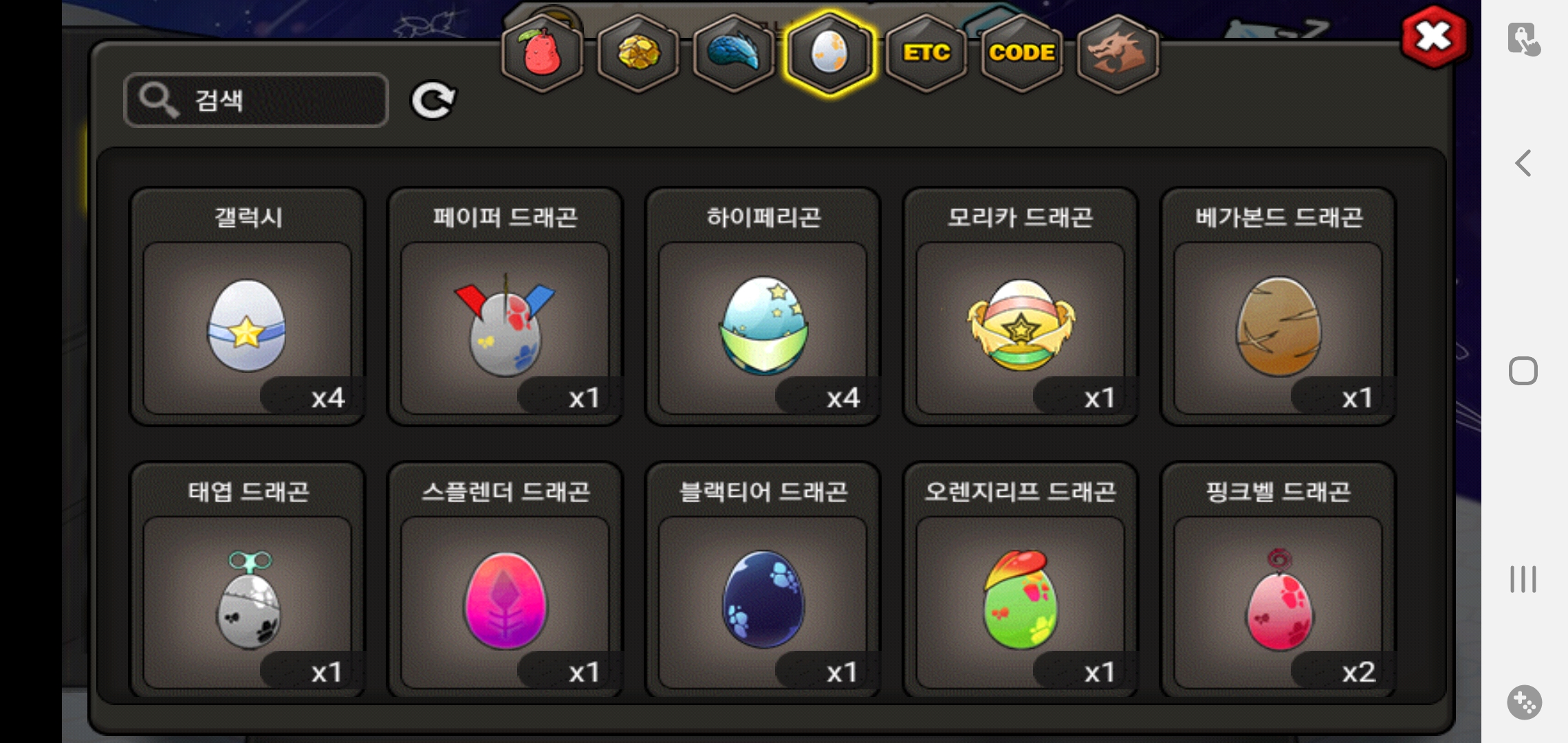Open the fruit food category tab

pyautogui.click(x=542, y=53)
